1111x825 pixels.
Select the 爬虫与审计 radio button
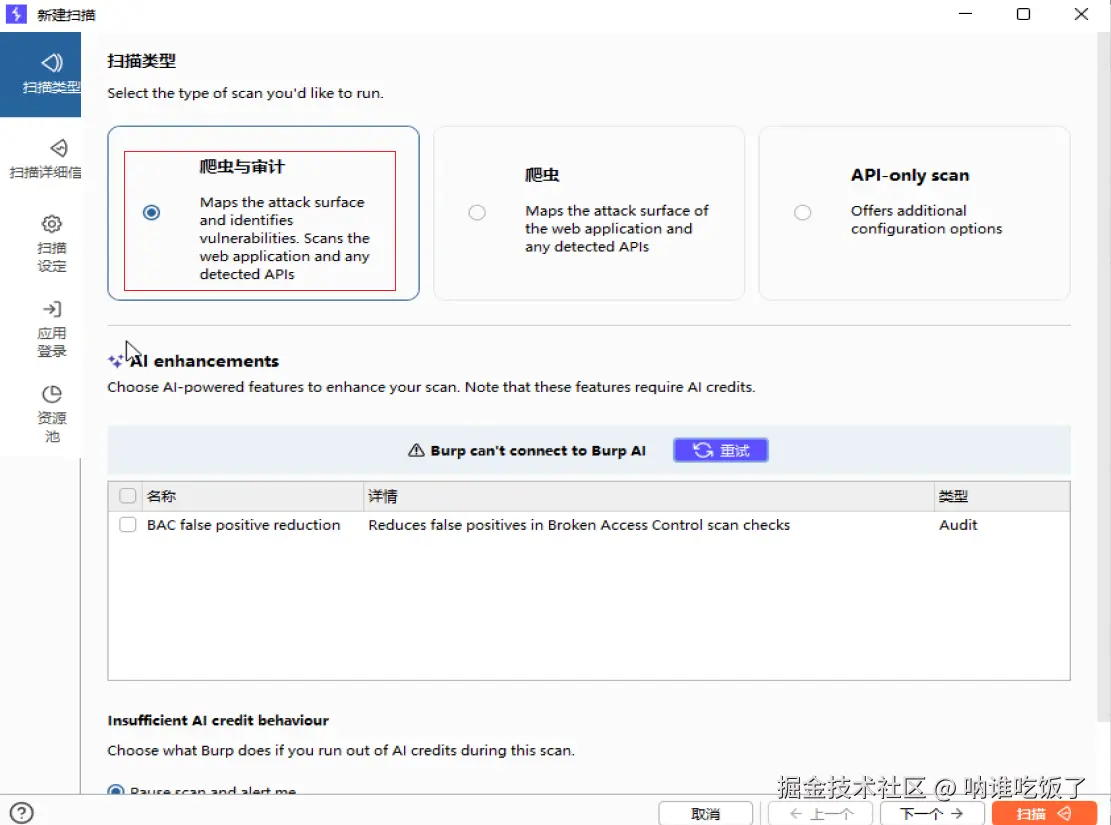point(151,213)
